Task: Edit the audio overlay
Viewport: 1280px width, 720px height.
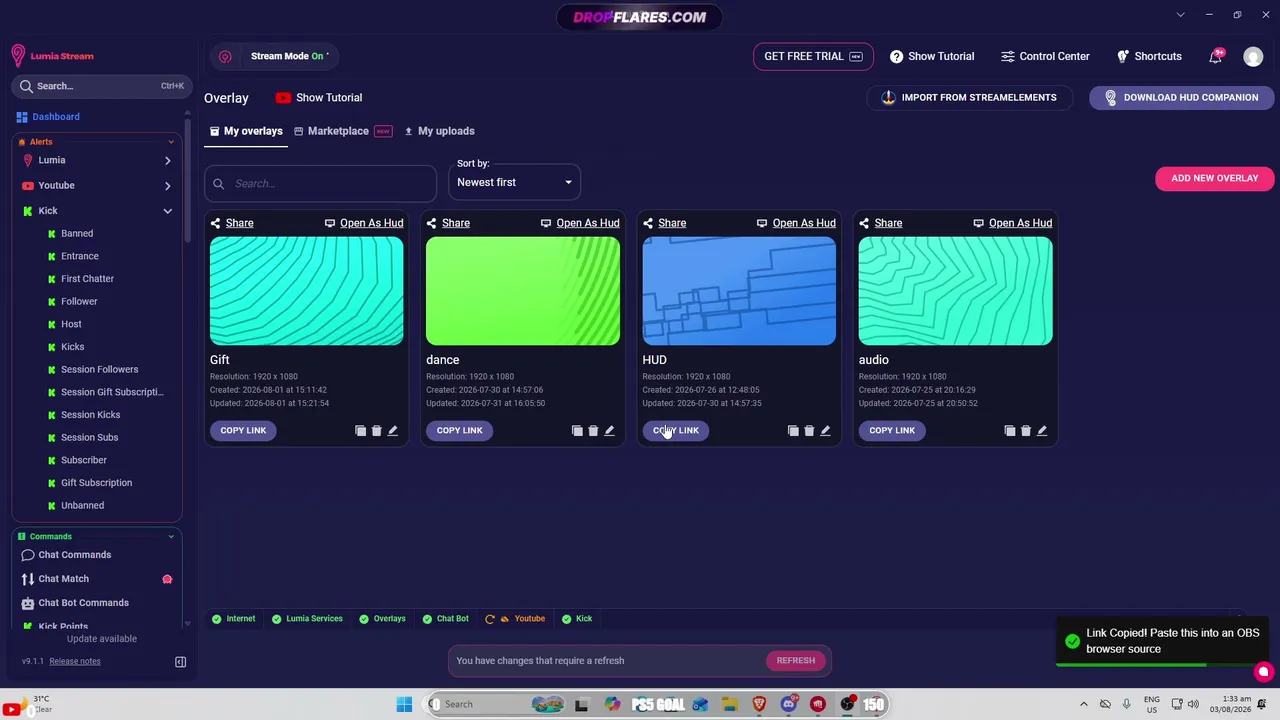Action: coord(1042,431)
